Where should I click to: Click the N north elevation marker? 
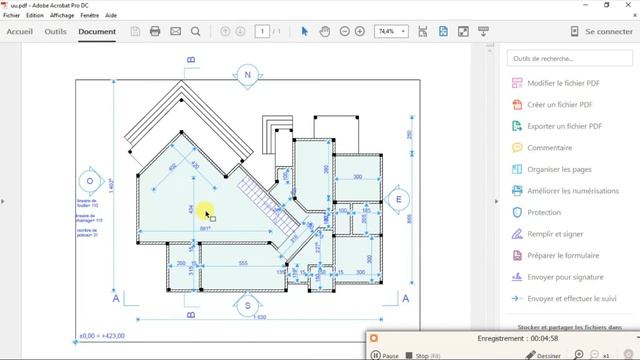click(x=247, y=75)
